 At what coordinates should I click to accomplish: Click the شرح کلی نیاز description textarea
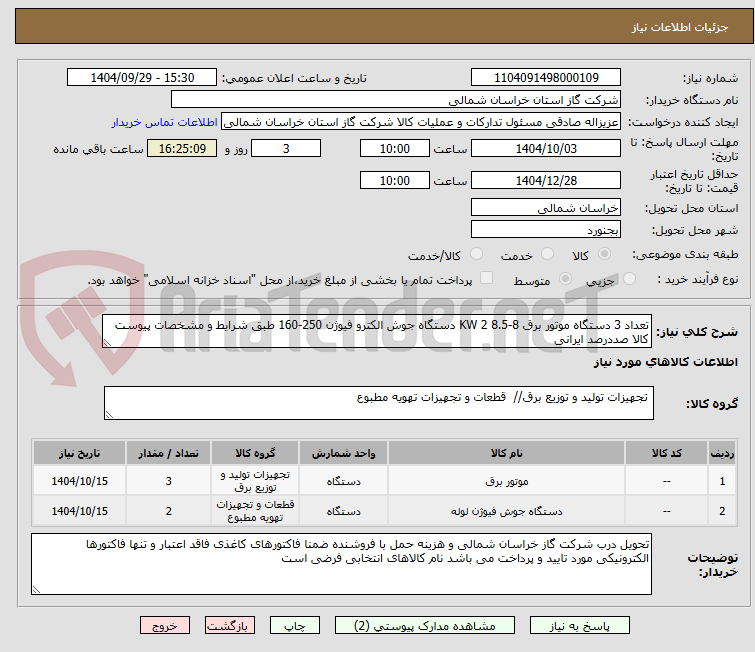[x=377, y=331]
